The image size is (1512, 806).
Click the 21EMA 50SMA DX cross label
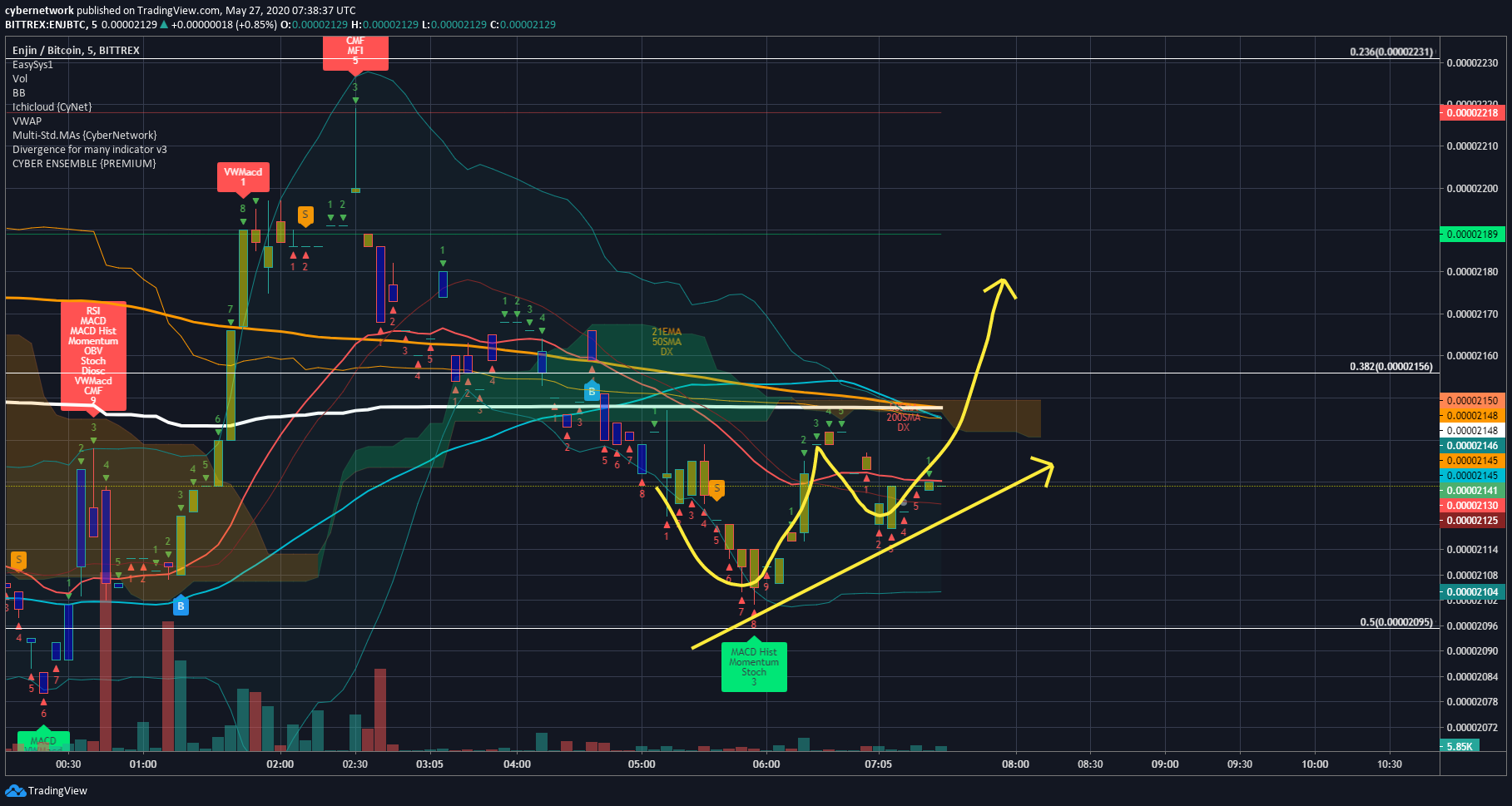(x=667, y=342)
